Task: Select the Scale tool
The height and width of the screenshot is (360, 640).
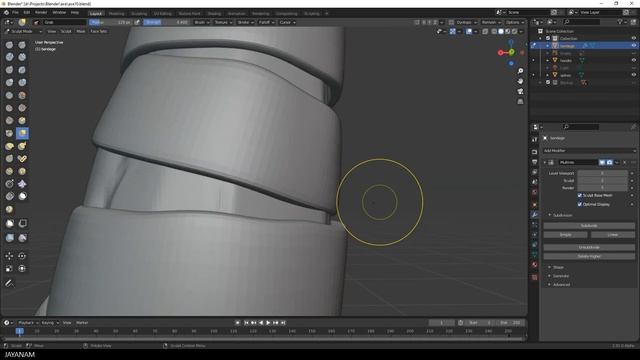Action: tap(9, 269)
